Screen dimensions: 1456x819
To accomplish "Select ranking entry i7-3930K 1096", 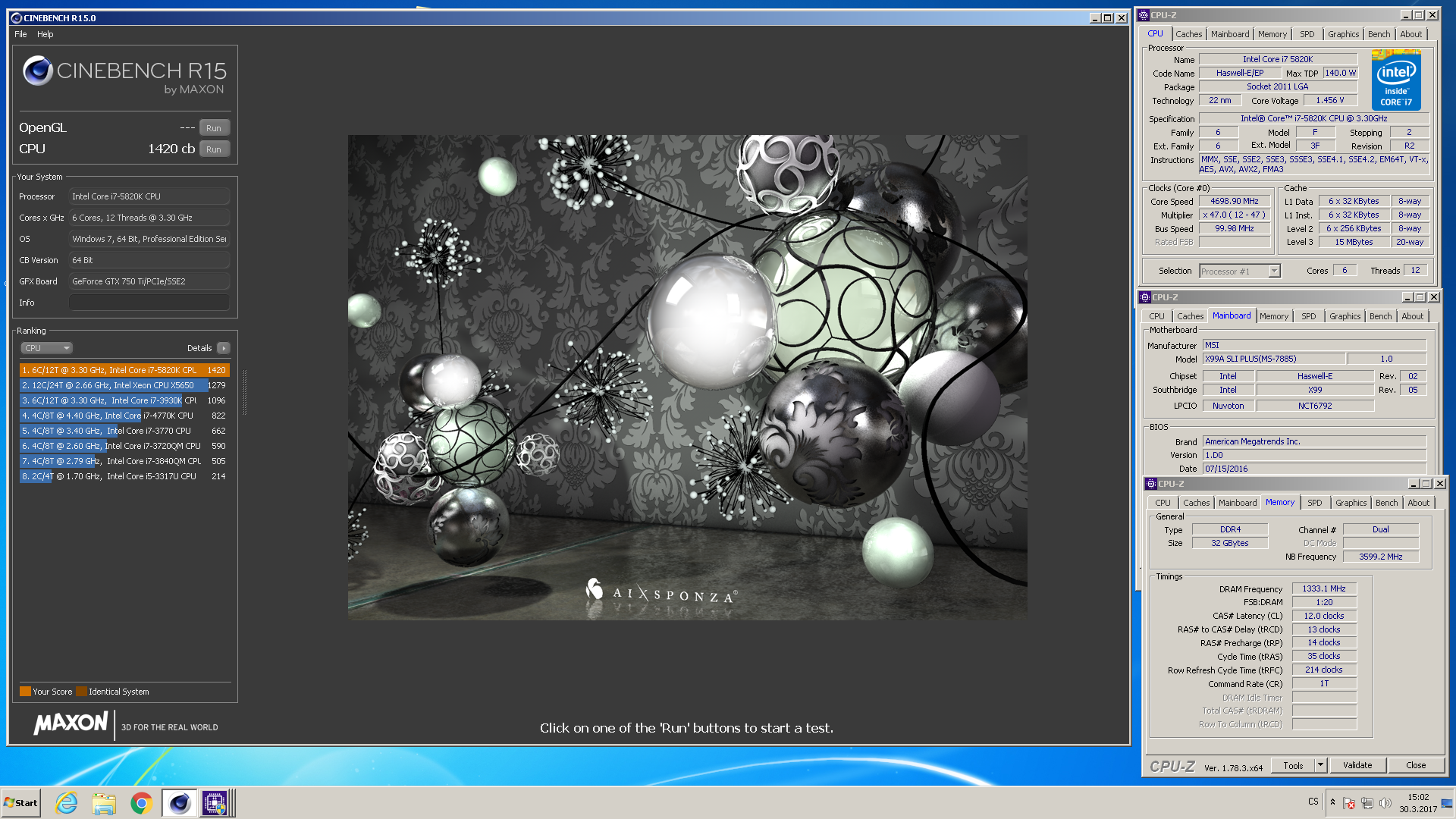I will tap(124, 400).
